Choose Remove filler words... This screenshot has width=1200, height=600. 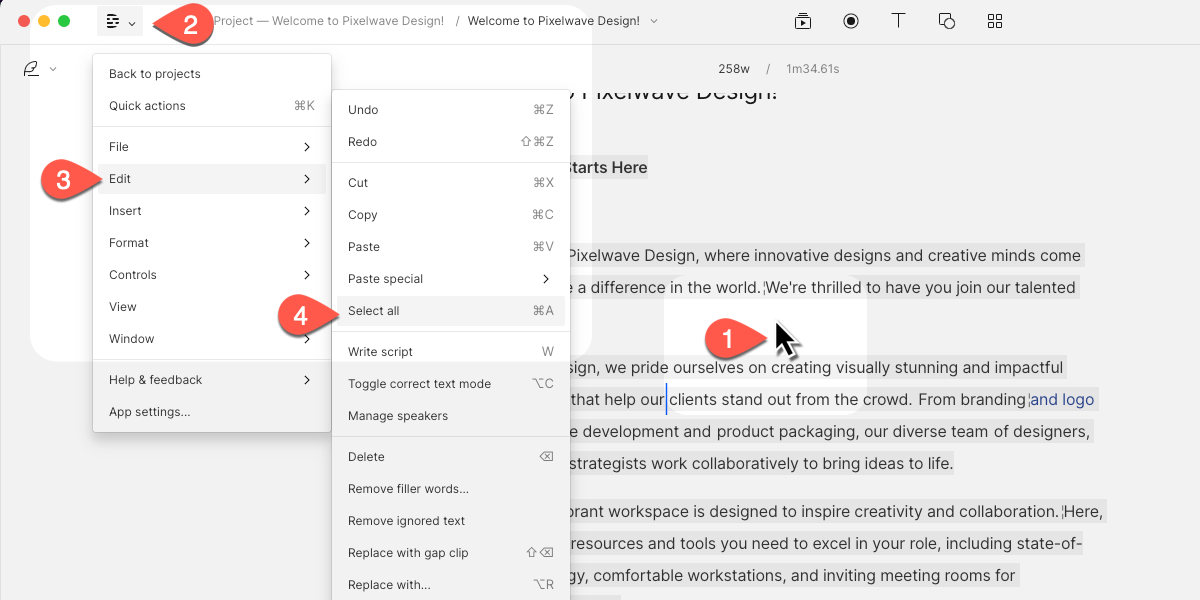coord(451,489)
